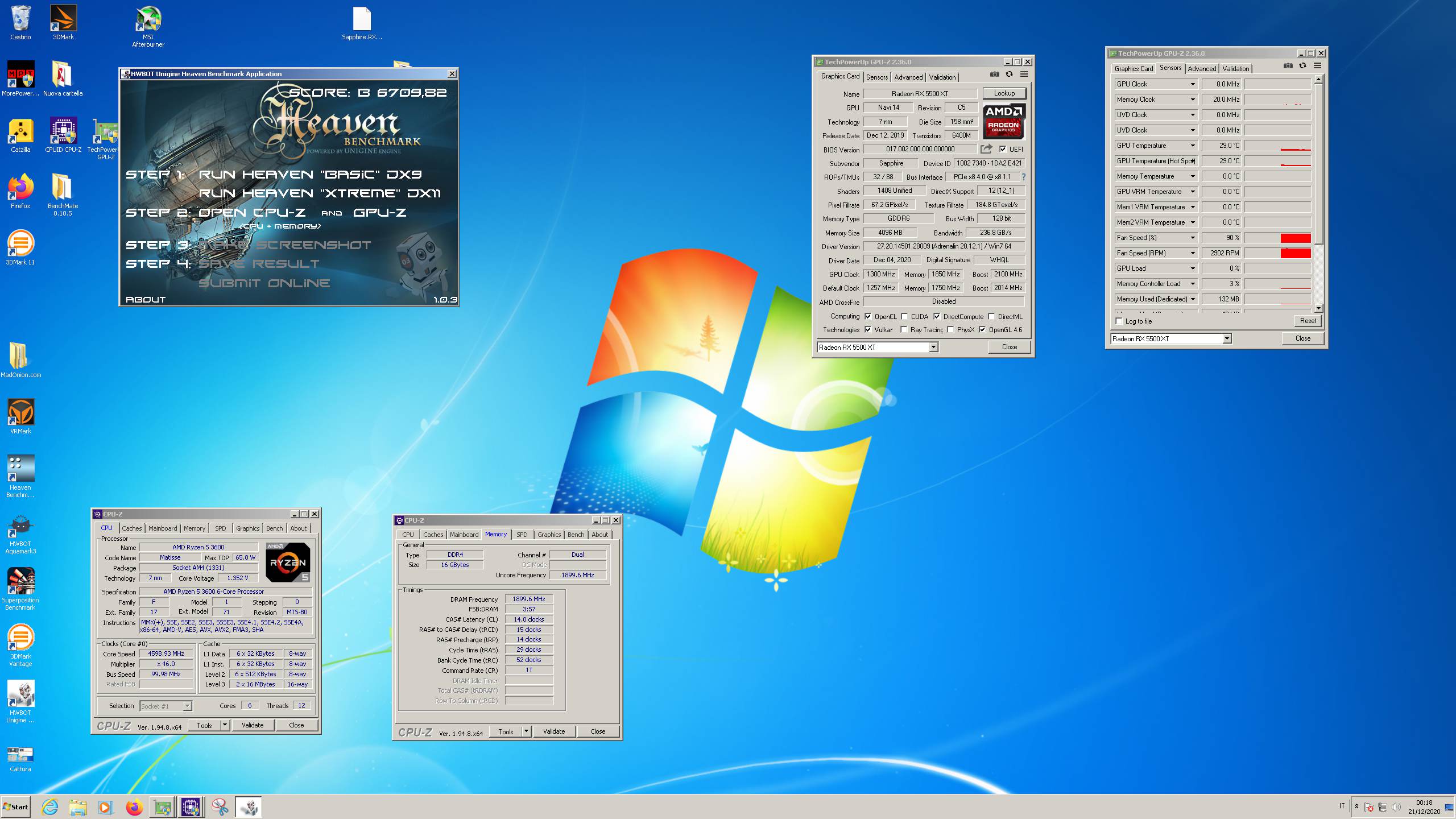Image resolution: width=1456 pixels, height=819 pixels.
Task: Toggle the OpenCL checkbox
Action: pos(868,316)
